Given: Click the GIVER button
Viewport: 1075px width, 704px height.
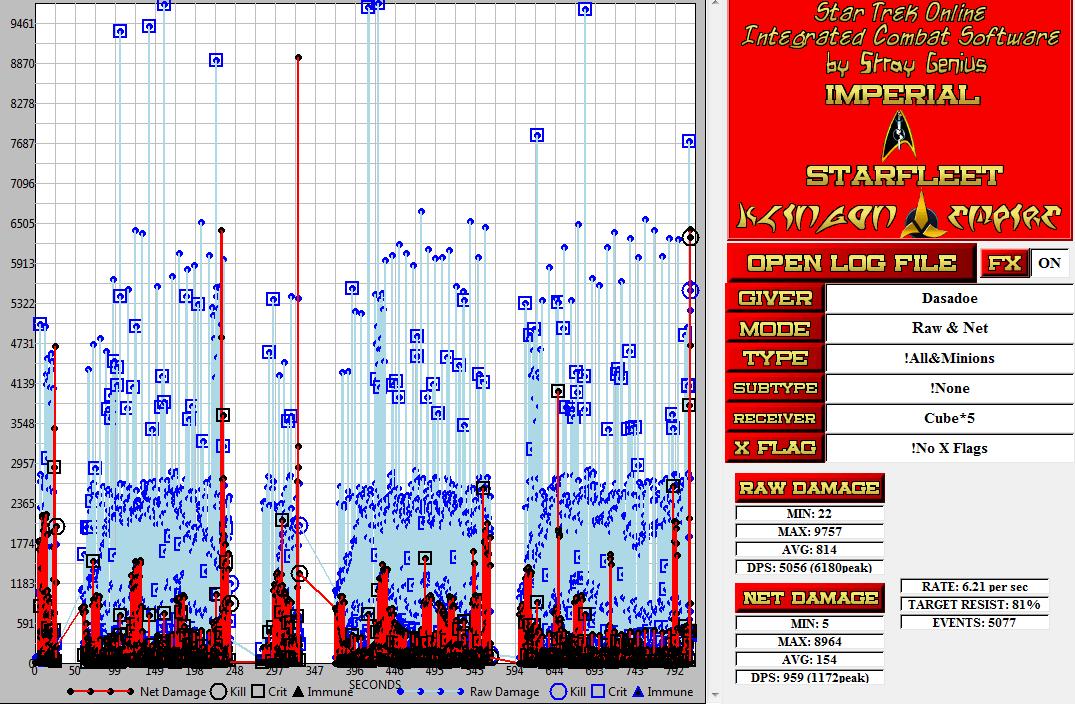Looking at the screenshot, I should coord(775,298).
